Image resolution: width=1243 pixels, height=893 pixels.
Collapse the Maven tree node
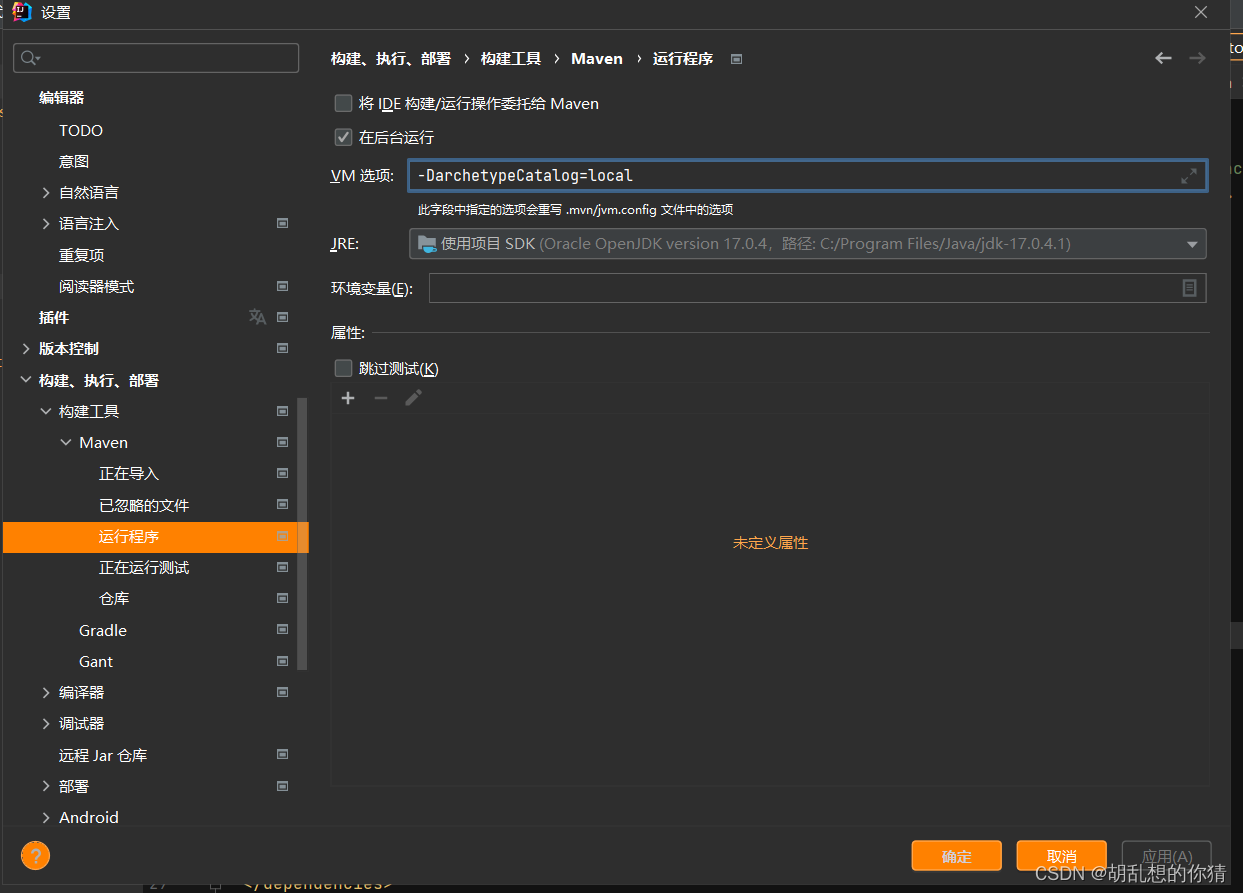pyautogui.click(x=65, y=442)
